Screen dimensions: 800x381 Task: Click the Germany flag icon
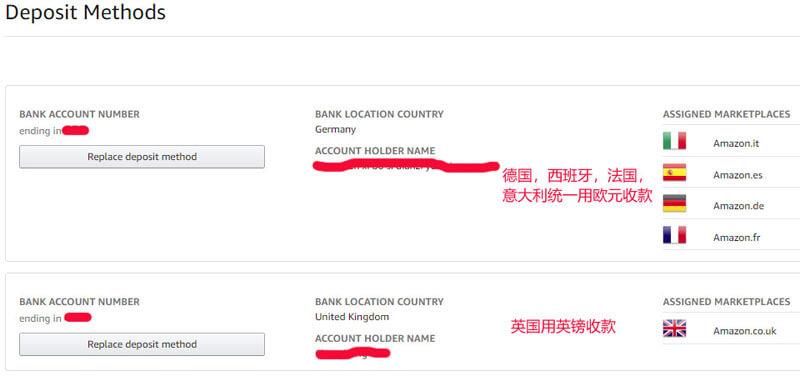click(x=674, y=204)
